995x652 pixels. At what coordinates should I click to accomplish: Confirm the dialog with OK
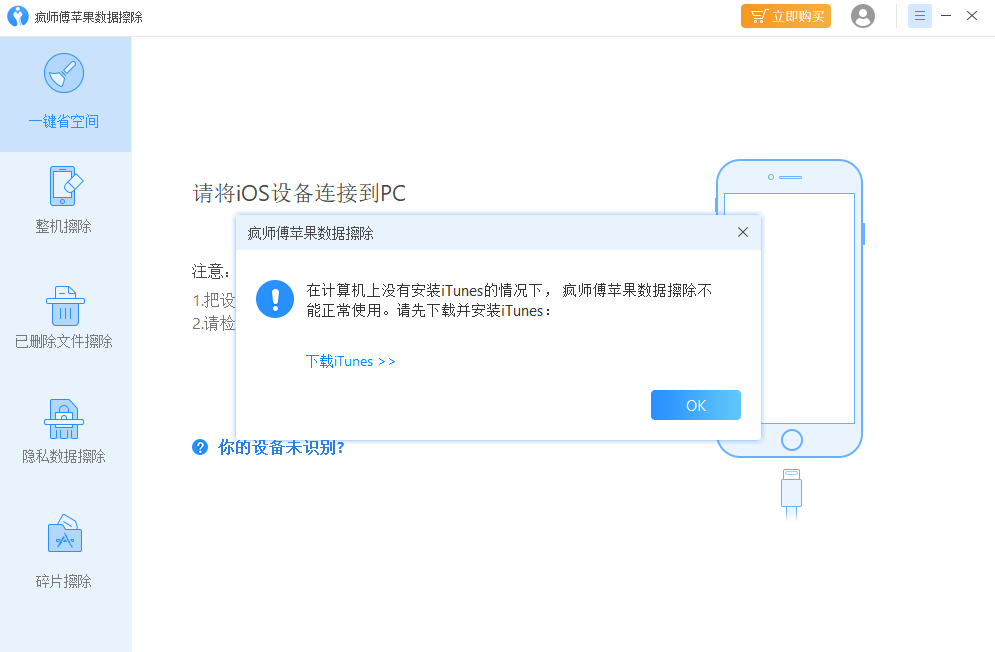coord(695,405)
